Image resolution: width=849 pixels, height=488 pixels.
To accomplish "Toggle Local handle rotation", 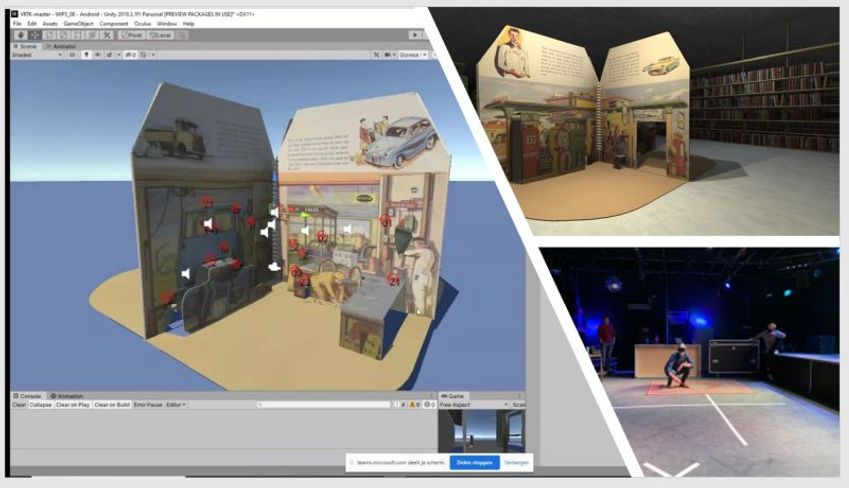I will 160,35.
